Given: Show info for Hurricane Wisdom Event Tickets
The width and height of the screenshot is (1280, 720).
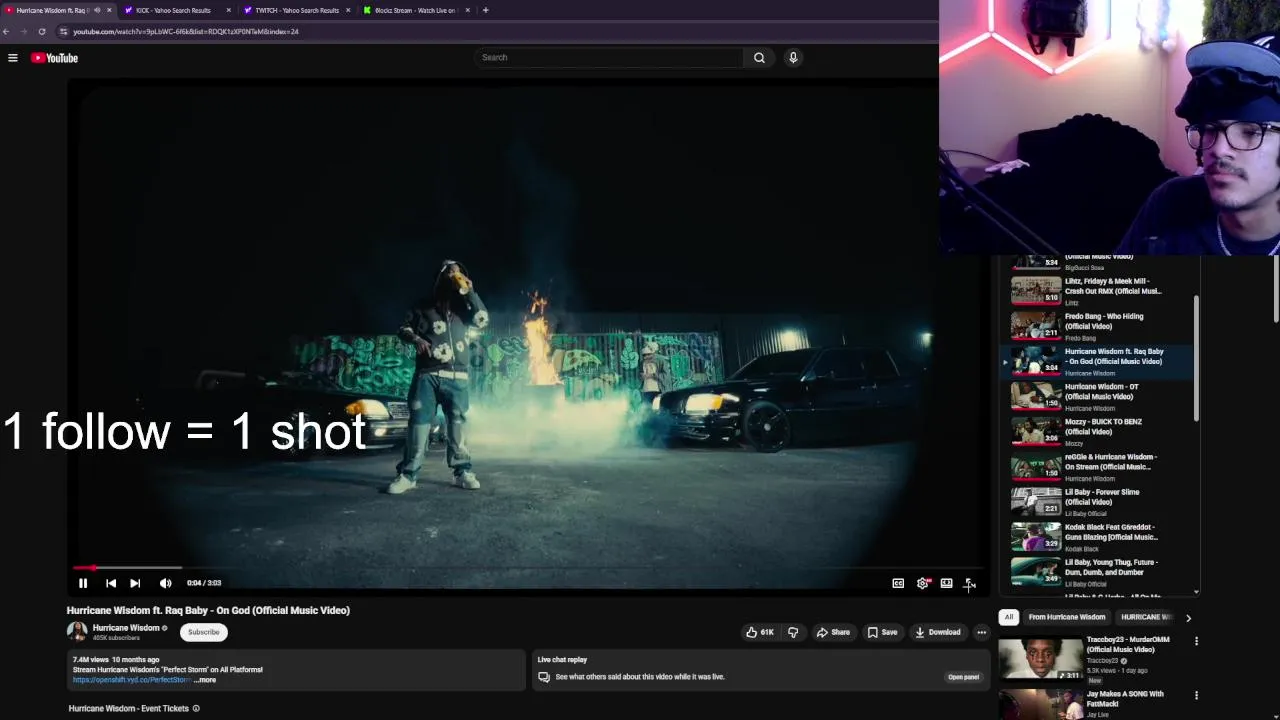Looking at the screenshot, I should tap(196, 709).
